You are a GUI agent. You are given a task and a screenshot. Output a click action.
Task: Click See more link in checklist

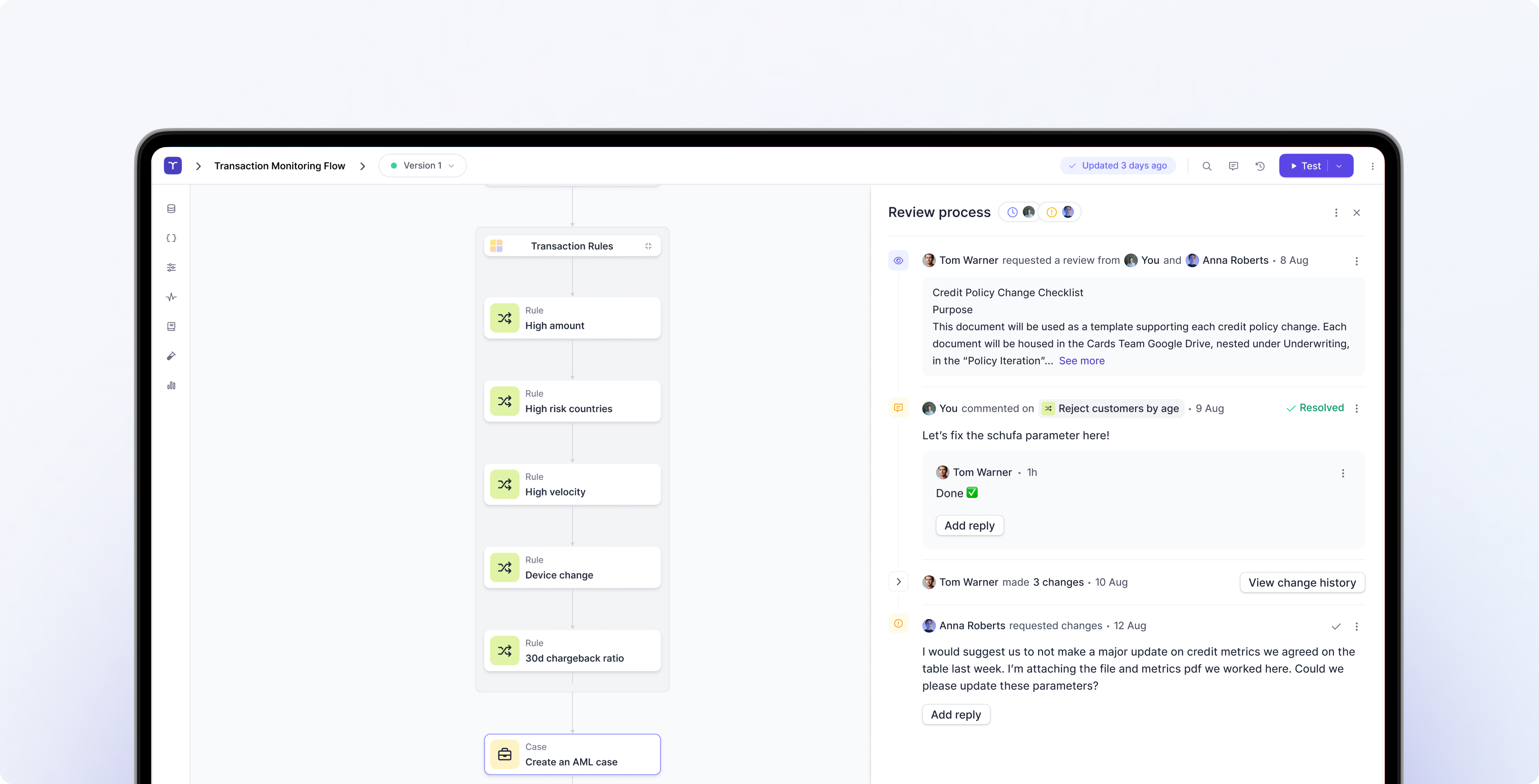[x=1081, y=361]
